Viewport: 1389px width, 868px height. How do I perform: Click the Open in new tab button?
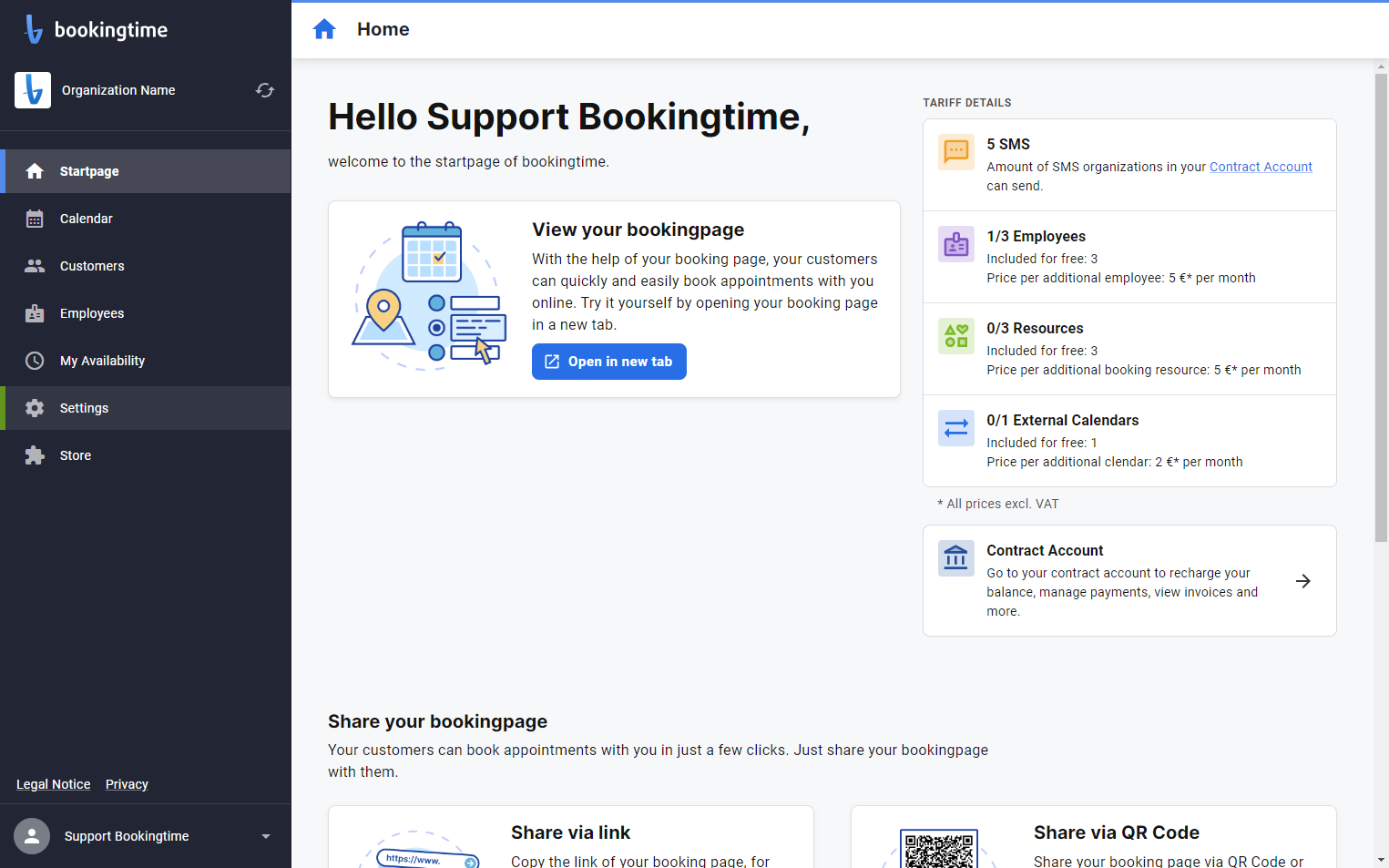tap(608, 362)
